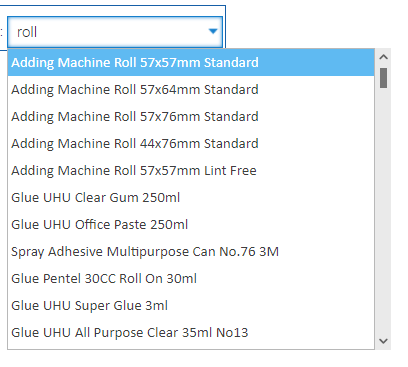408x367 pixels.
Task: Click the scrollbar down arrow
Action: click(383, 341)
